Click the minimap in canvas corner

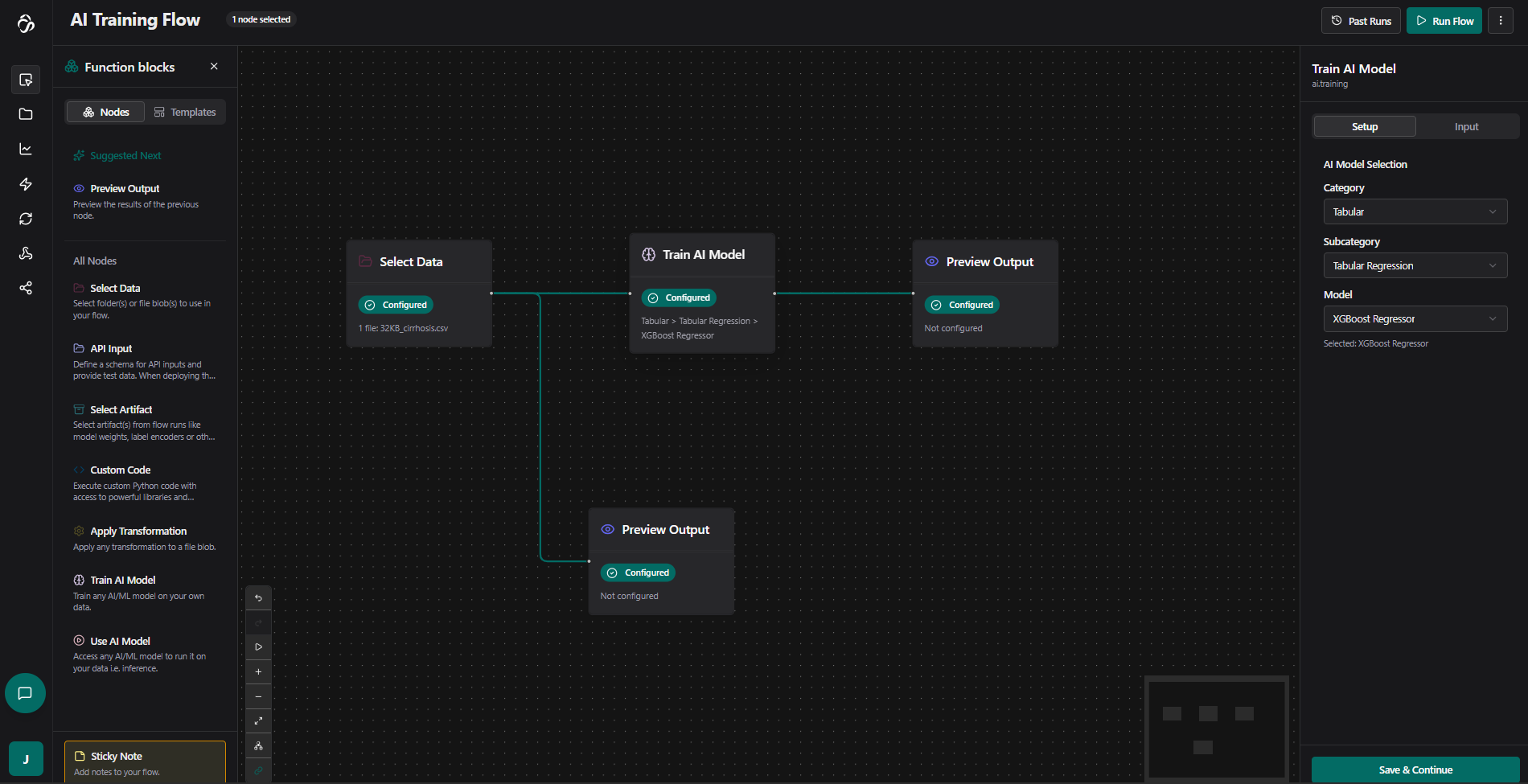(1216, 729)
